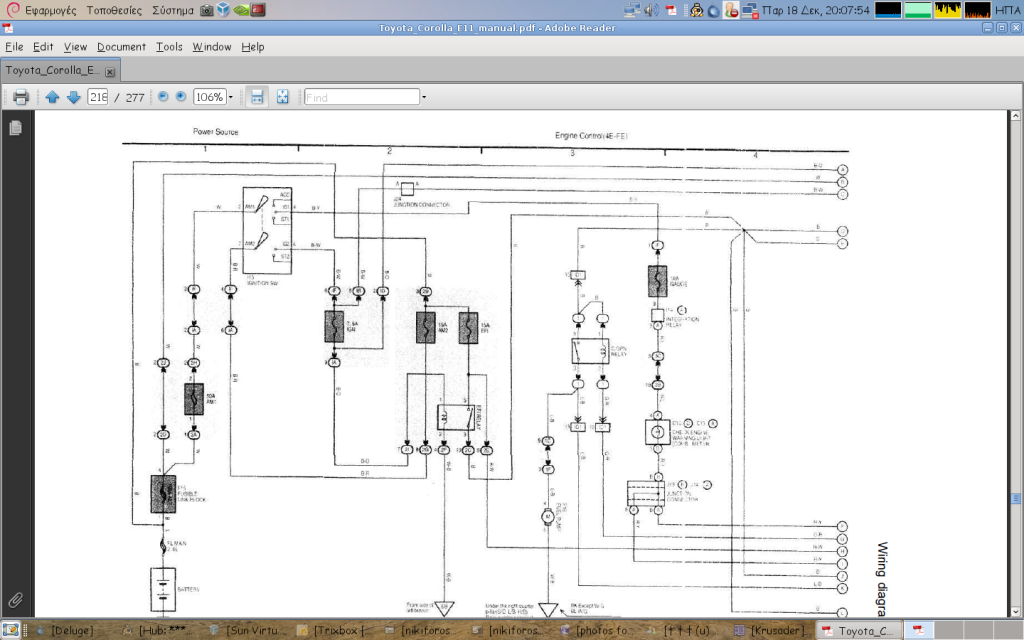Close the Toyota_Corolla_E... document tab

[110, 72]
